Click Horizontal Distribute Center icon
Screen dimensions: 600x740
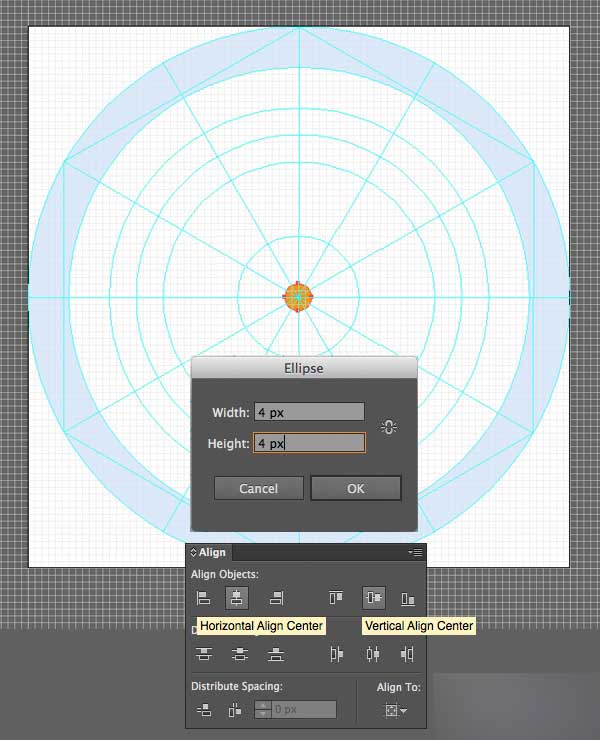pyautogui.click(x=372, y=654)
